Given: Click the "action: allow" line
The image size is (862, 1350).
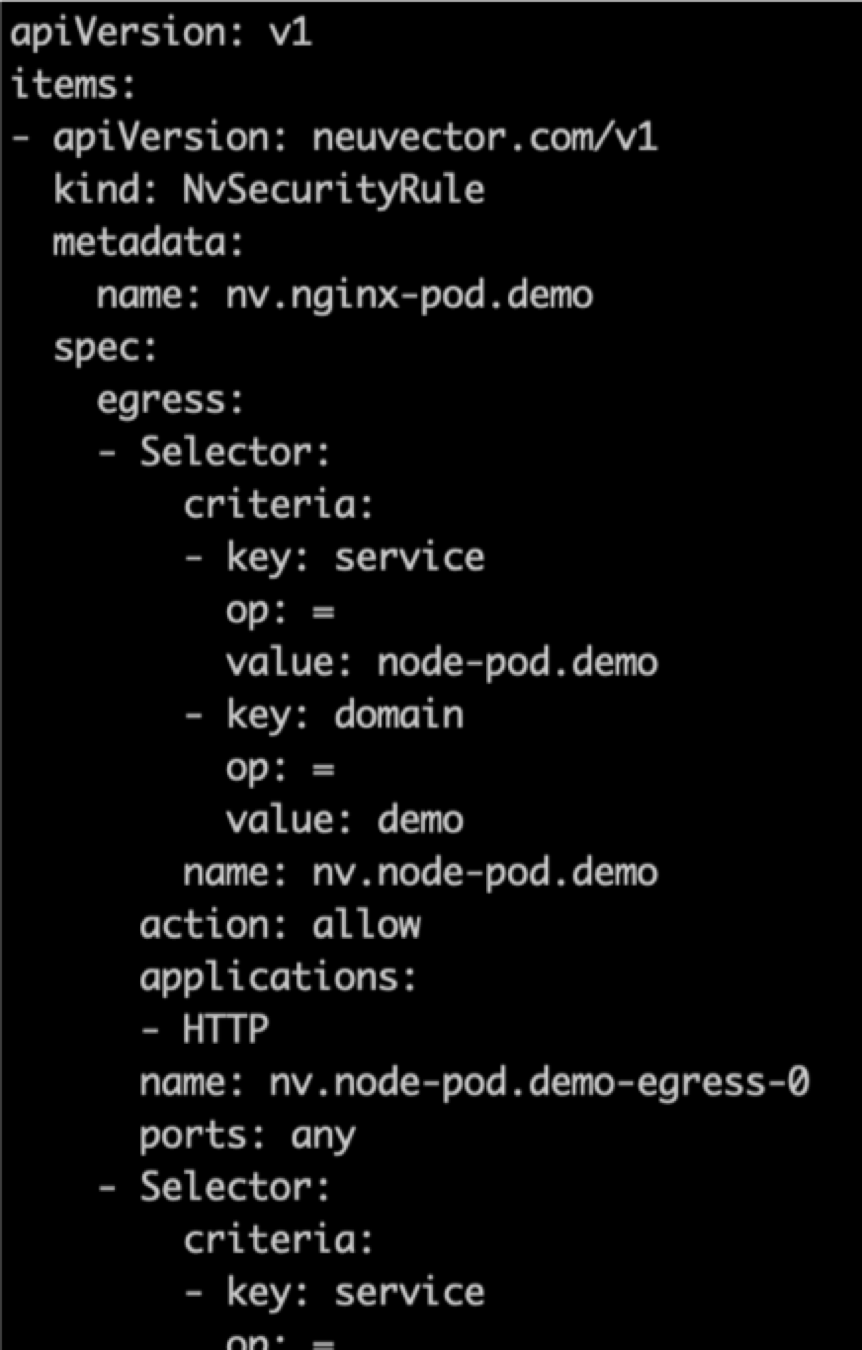Looking at the screenshot, I should click(280, 925).
